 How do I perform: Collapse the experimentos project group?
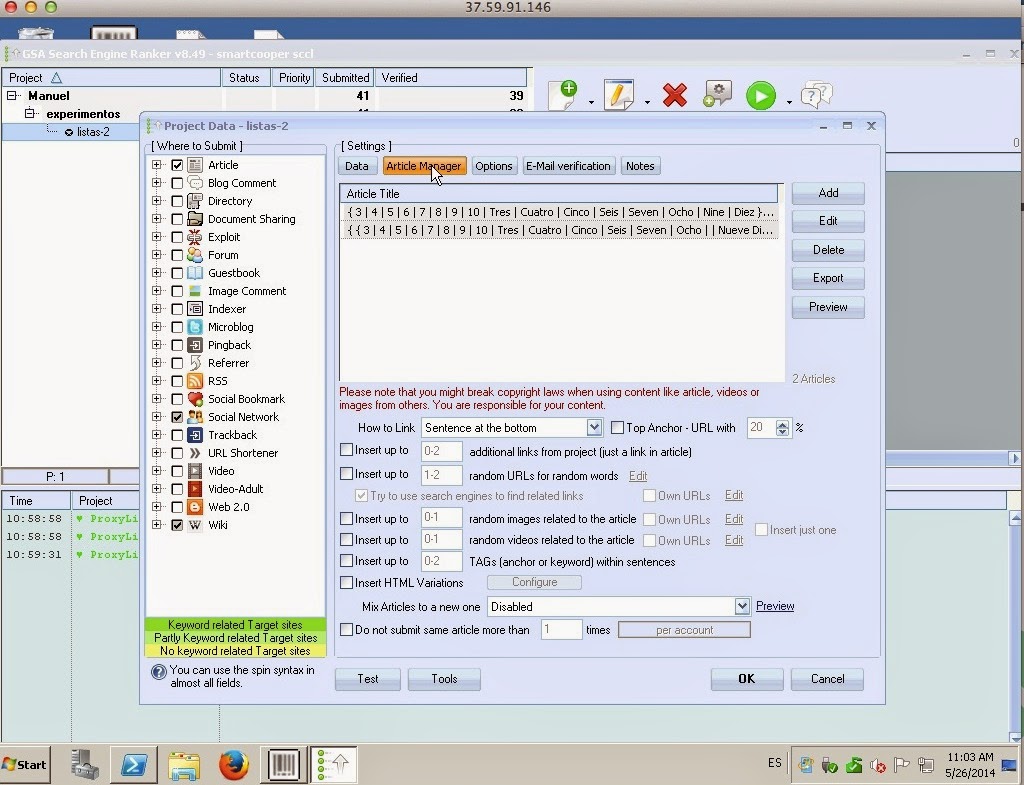(x=29, y=114)
